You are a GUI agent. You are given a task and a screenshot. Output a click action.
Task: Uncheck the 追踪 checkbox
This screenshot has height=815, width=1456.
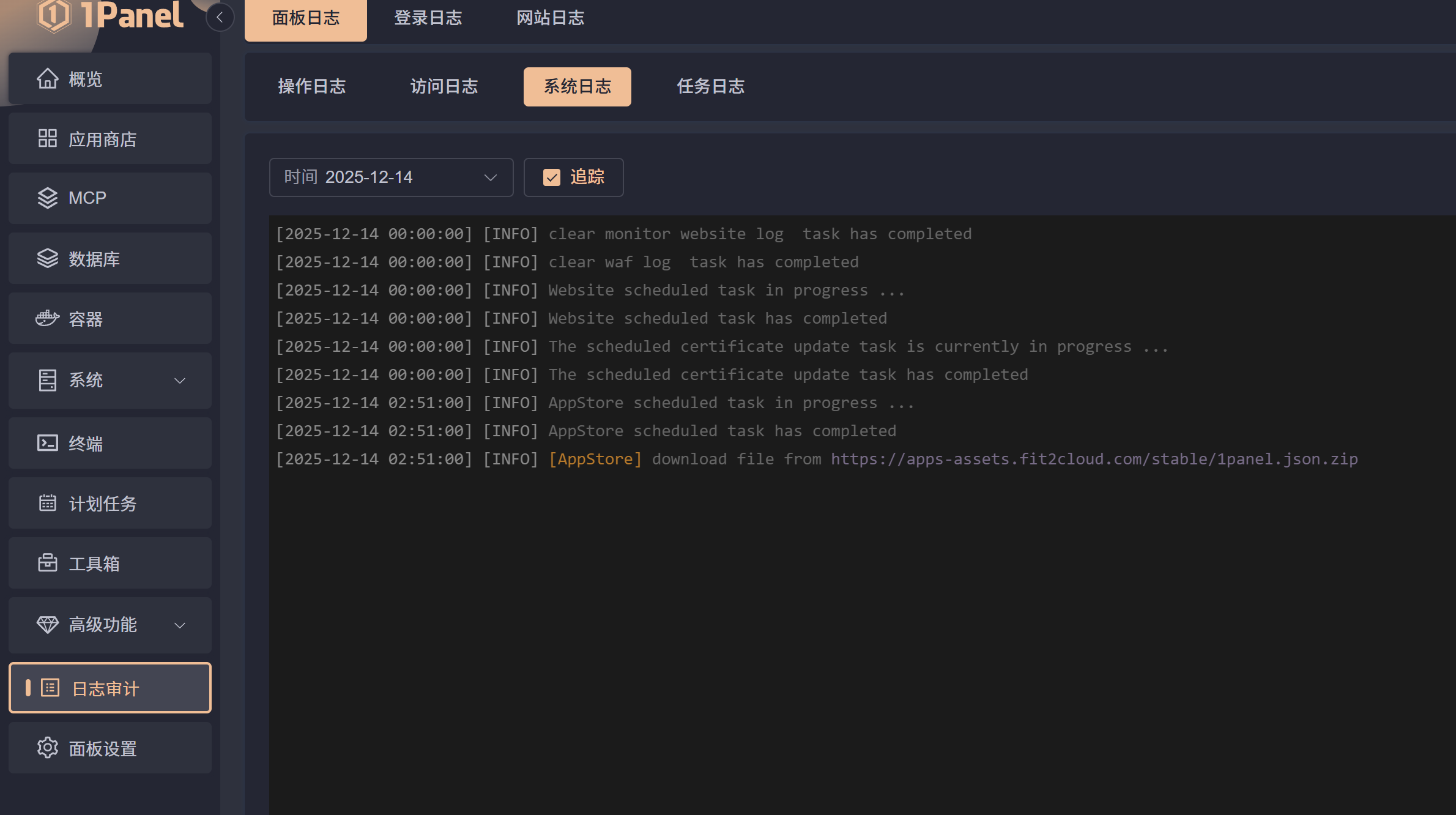(x=552, y=177)
